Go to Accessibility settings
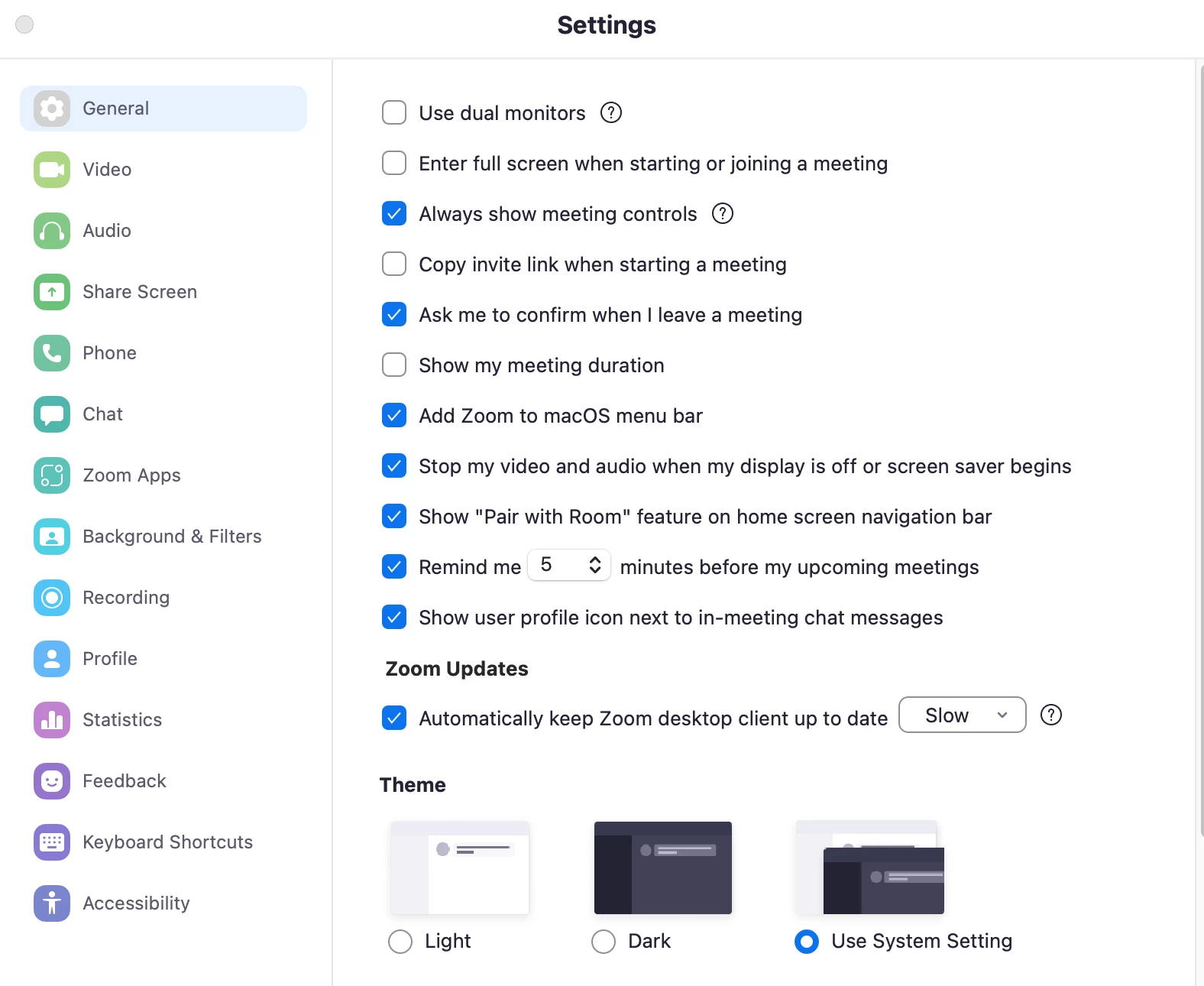Screen dimensions: 1204x986 tap(163, 903)
